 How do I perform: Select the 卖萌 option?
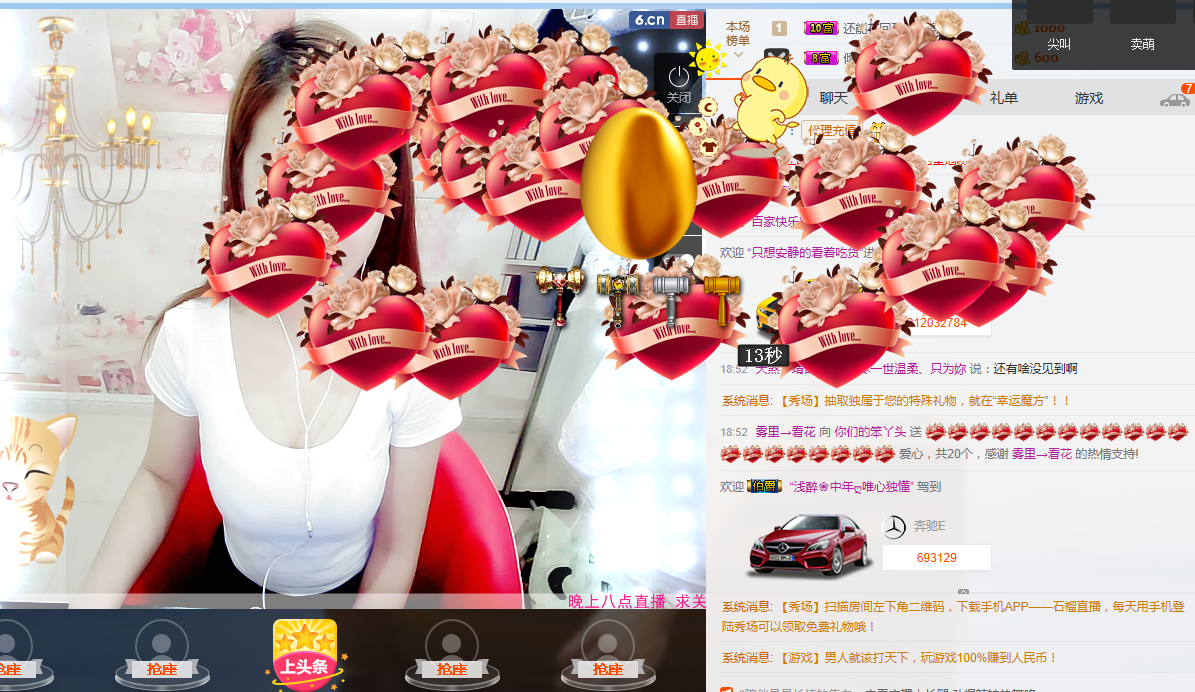pyautogui.click(x=1142, y=44)
